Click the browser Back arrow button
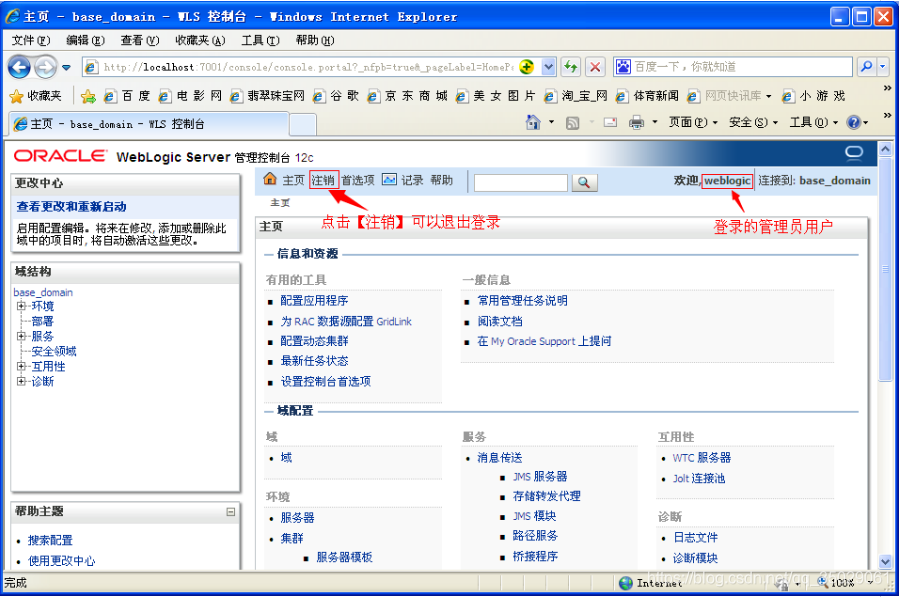Viewport: 899px width, 597px height. click(19, 67)
